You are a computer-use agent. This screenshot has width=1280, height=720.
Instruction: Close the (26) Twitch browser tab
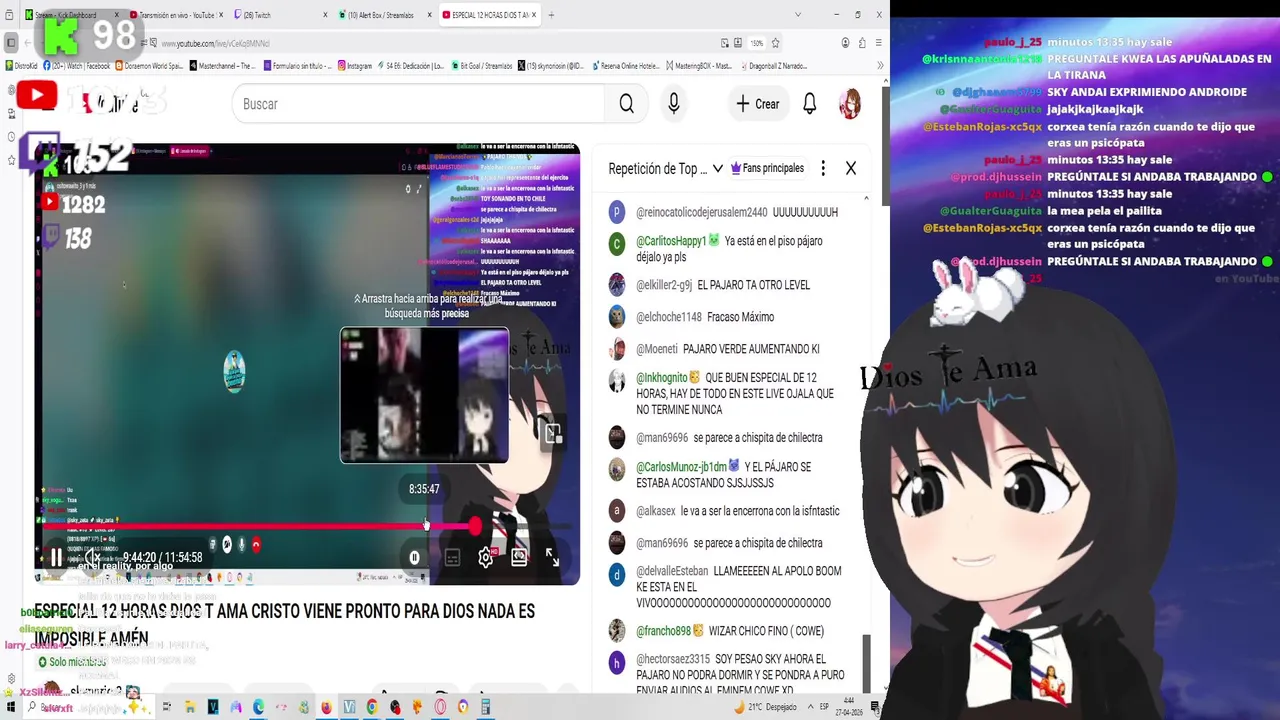click(325, 15)
